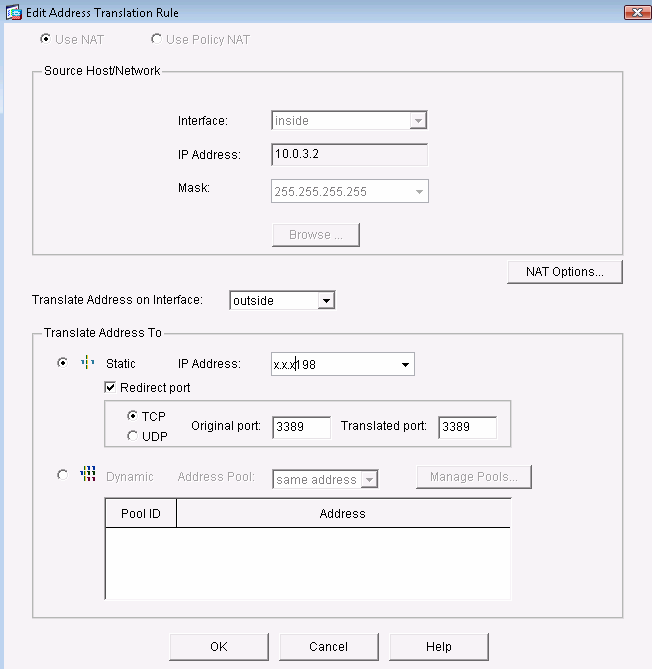Click the ASDM app icon in title bar

13,13
